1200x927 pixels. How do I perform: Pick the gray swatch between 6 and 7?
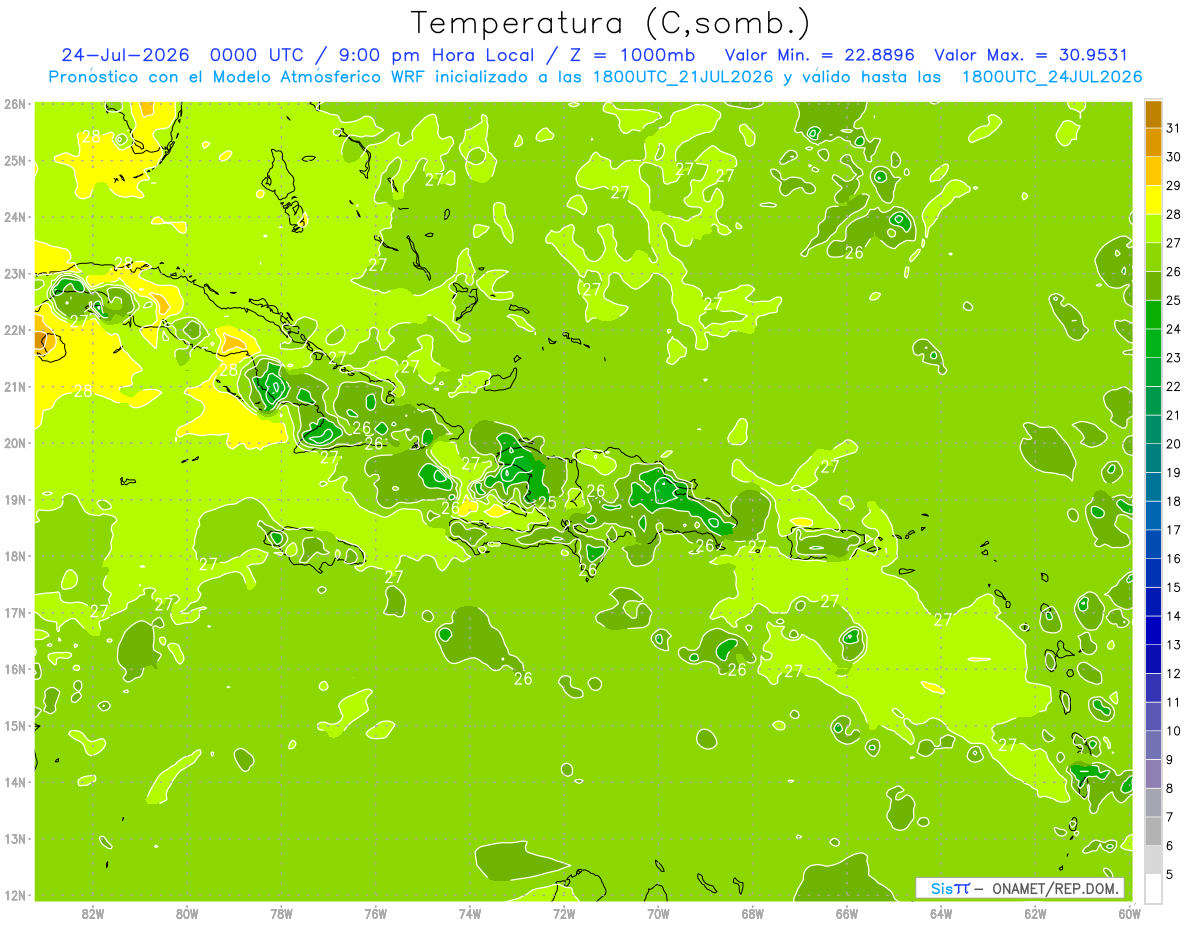1152,831
